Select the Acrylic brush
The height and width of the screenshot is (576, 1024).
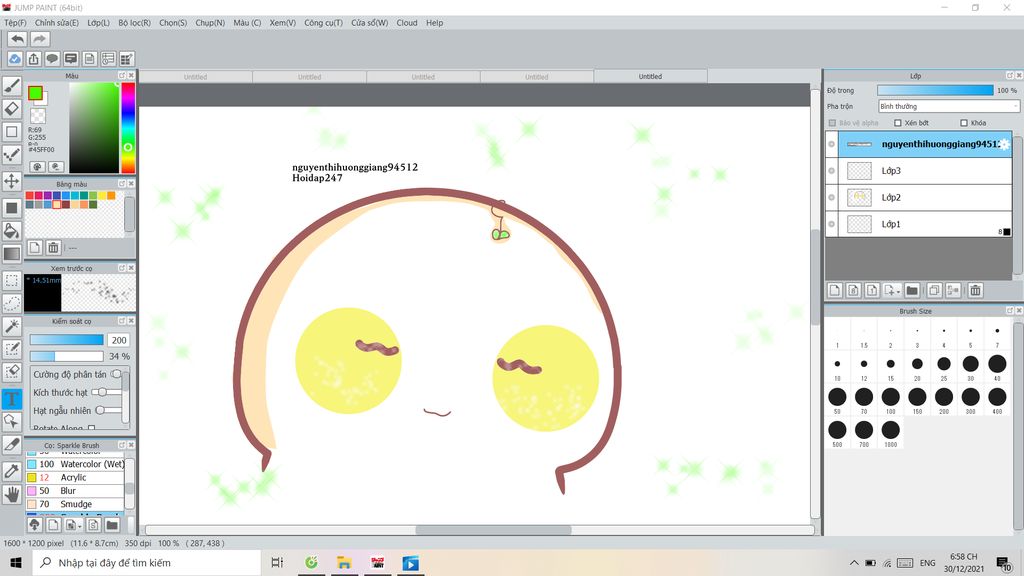click(x=75, y=477)
